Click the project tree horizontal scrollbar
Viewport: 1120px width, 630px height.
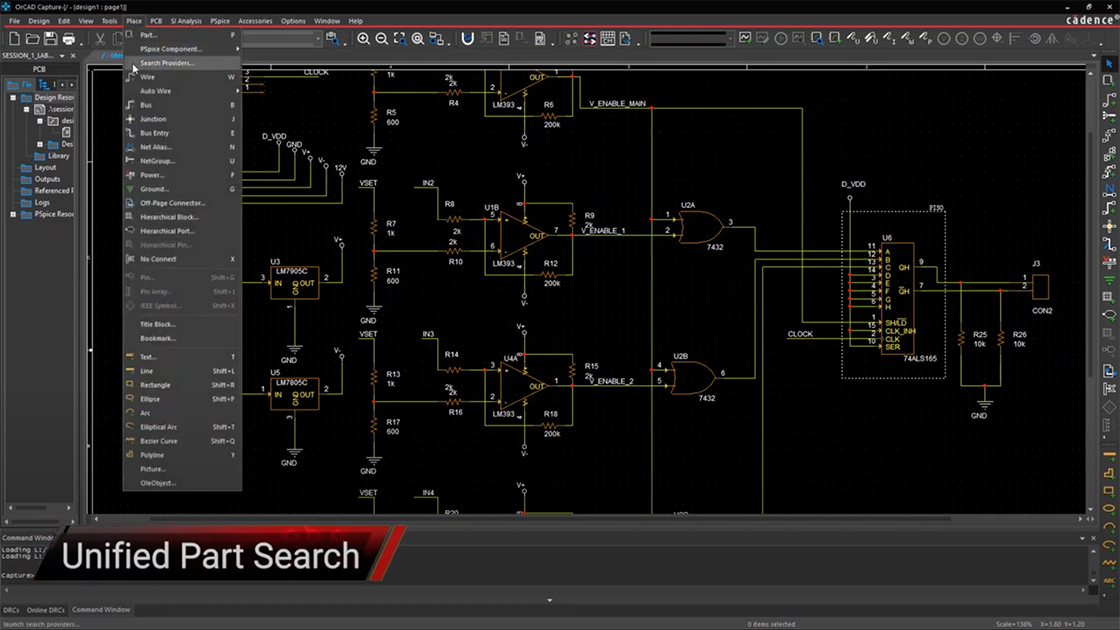coord(39,508)
